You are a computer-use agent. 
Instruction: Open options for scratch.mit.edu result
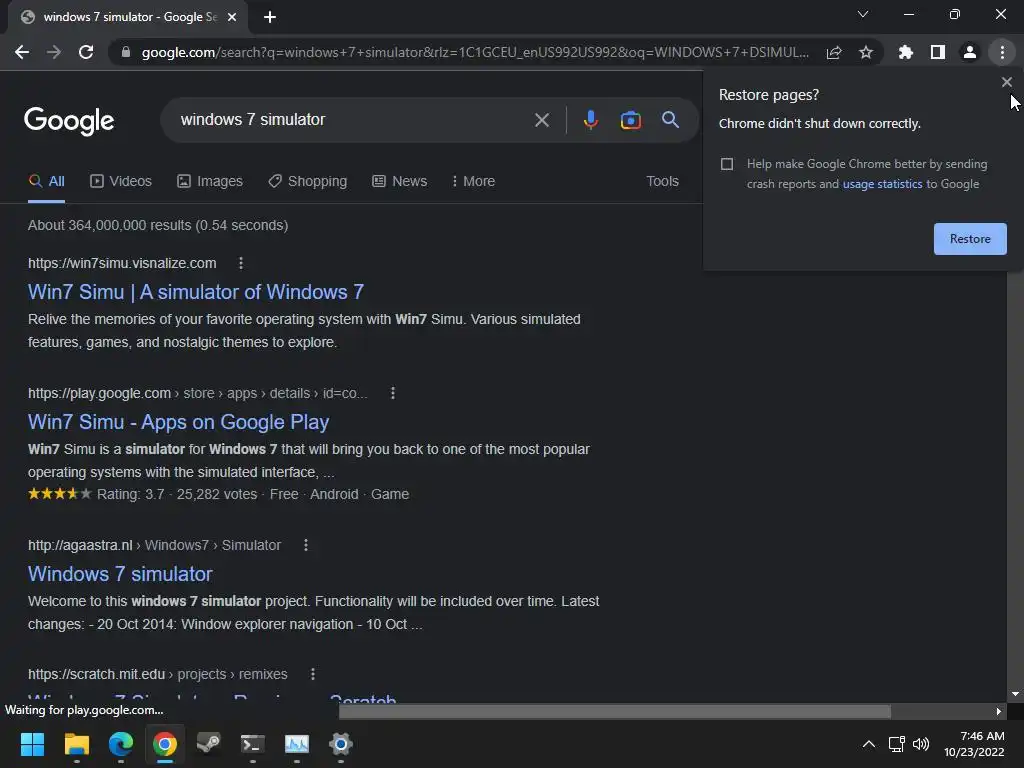tap(313, 674)
